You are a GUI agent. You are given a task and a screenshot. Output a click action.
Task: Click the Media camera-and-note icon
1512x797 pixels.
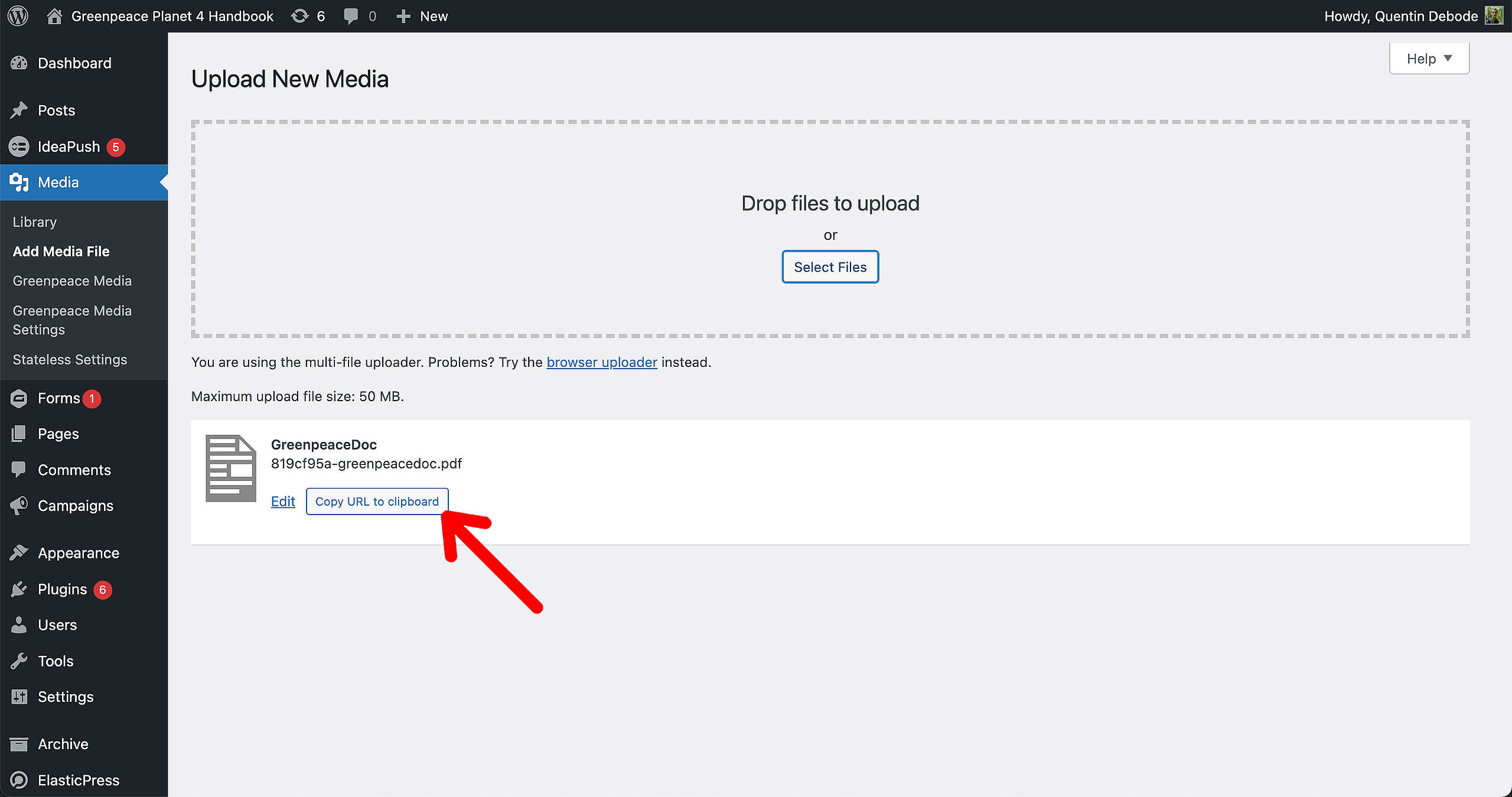pyautogui.click(x=19, y=183)
